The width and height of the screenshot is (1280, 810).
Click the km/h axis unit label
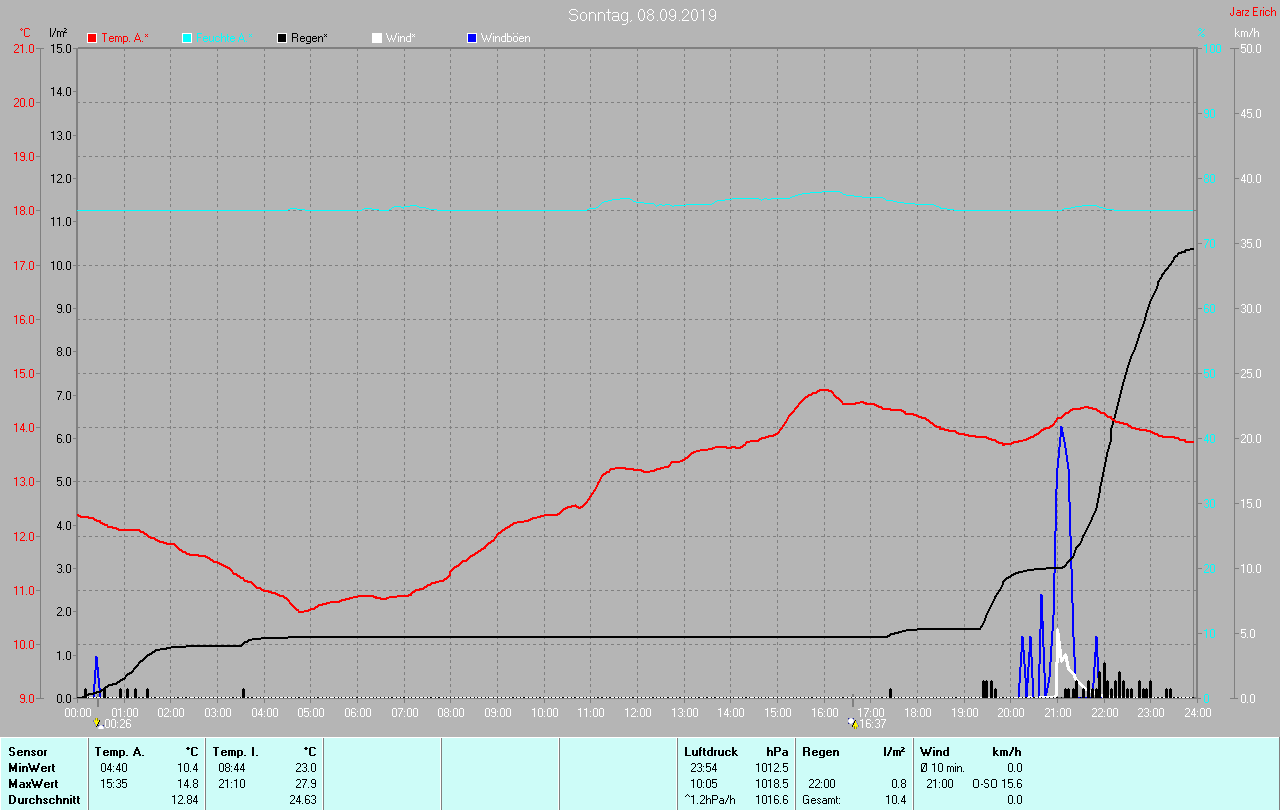[x=1246, y=33]
